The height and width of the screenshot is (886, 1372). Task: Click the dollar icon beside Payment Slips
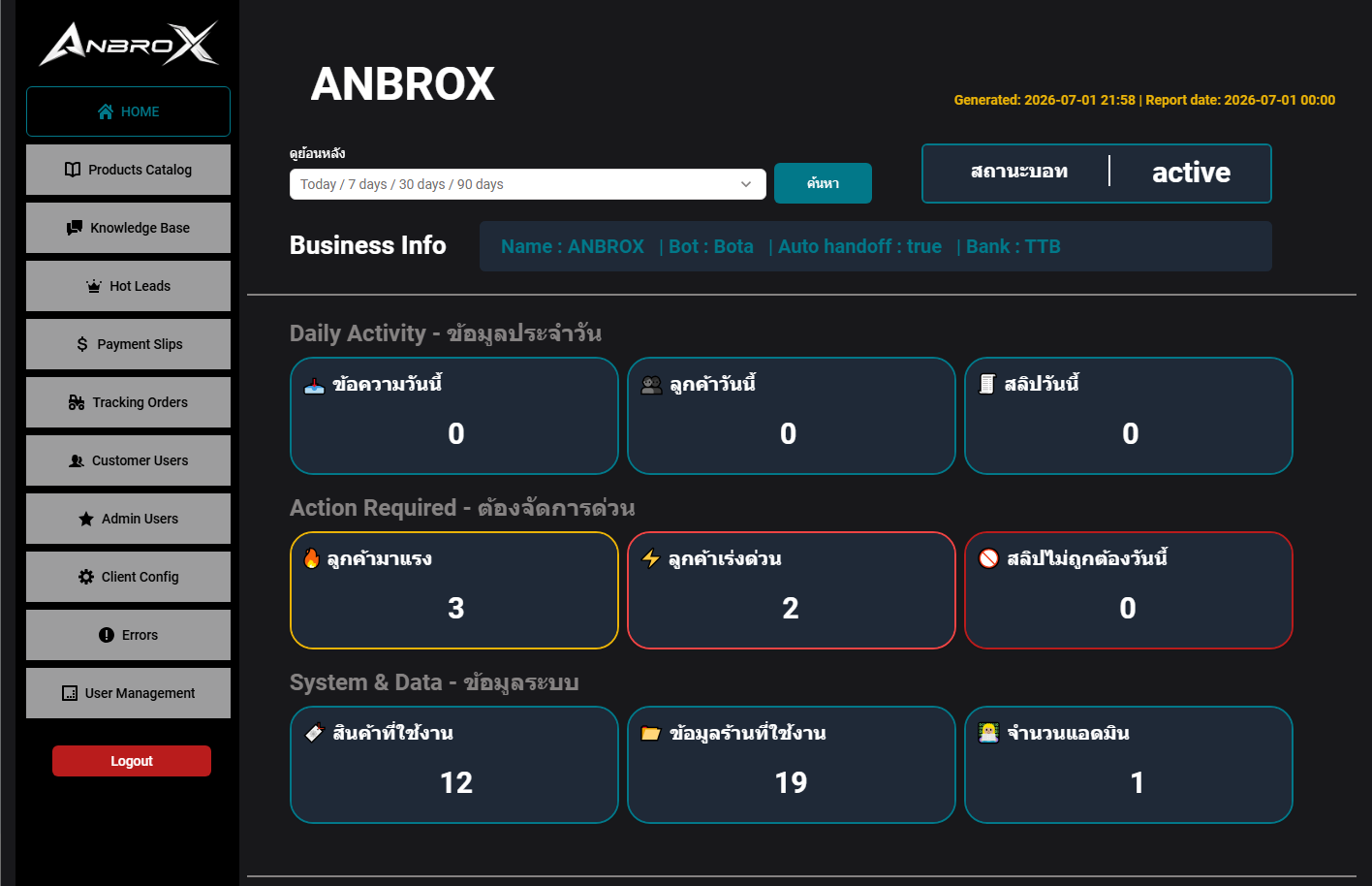tap(82, 344)
